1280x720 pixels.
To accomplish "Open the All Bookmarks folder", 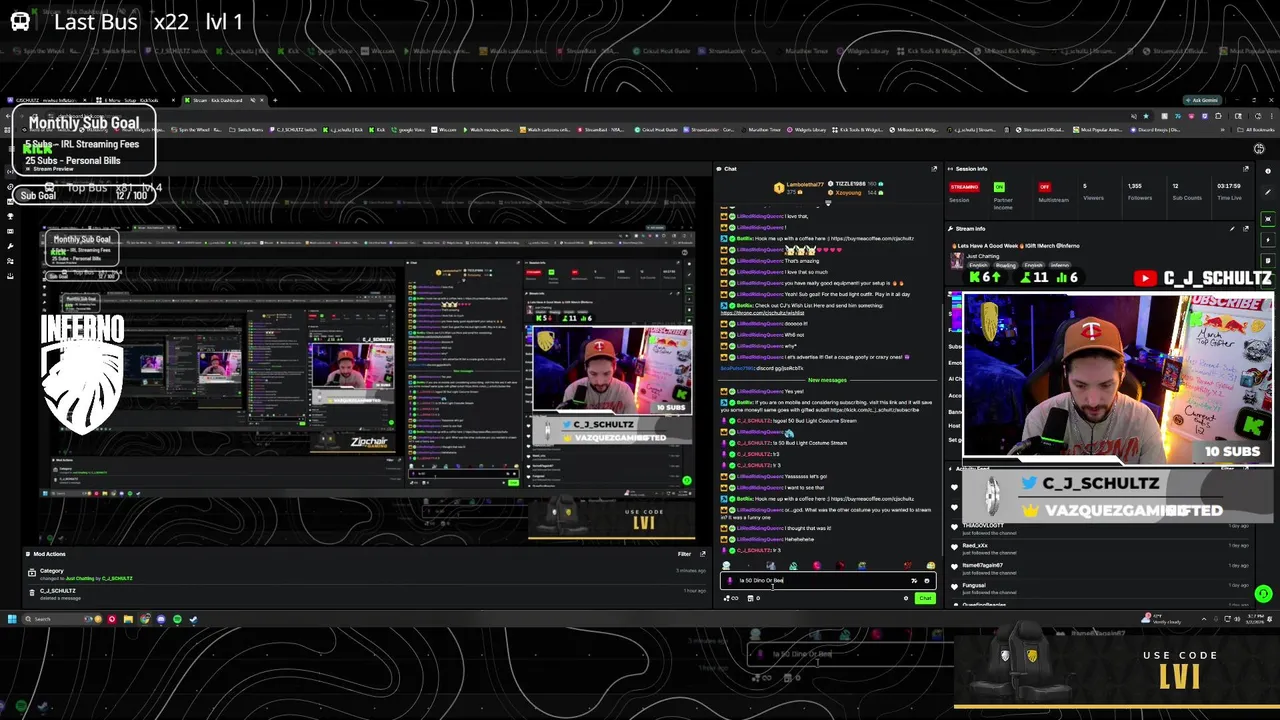I will (1257, 129).
